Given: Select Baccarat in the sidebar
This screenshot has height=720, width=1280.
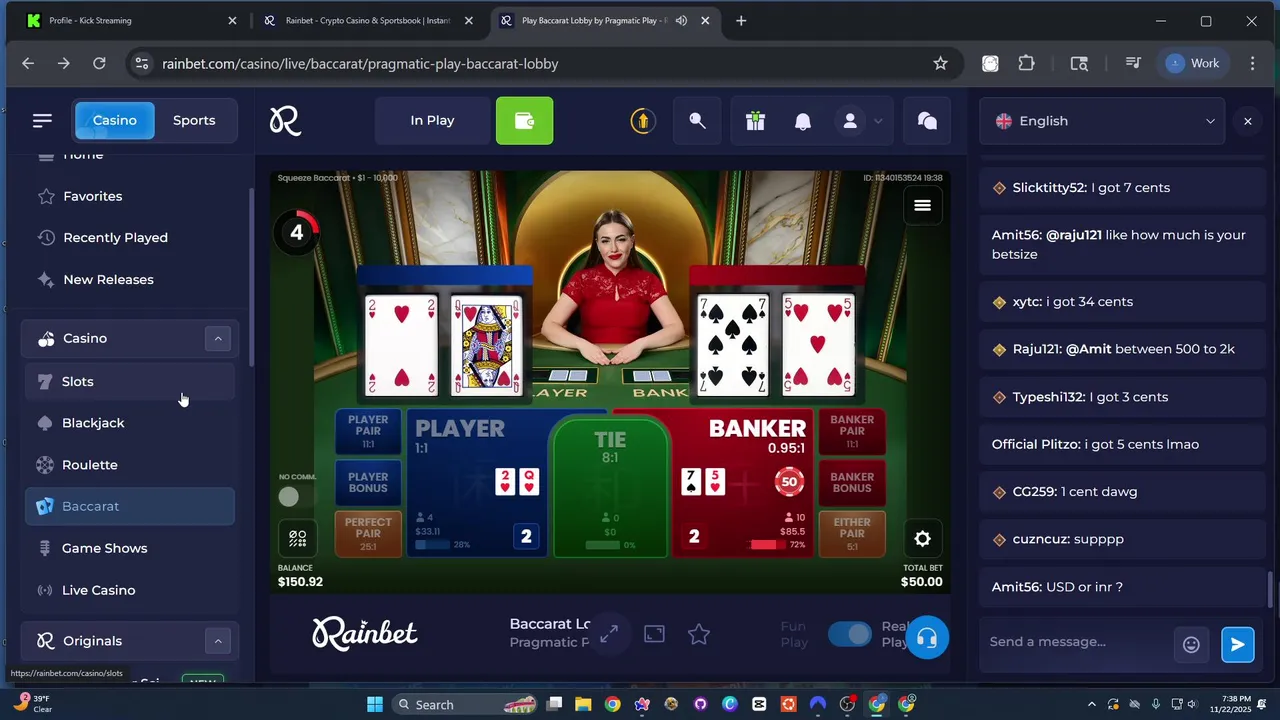Looking at the screenshot, I should [130, 506].
